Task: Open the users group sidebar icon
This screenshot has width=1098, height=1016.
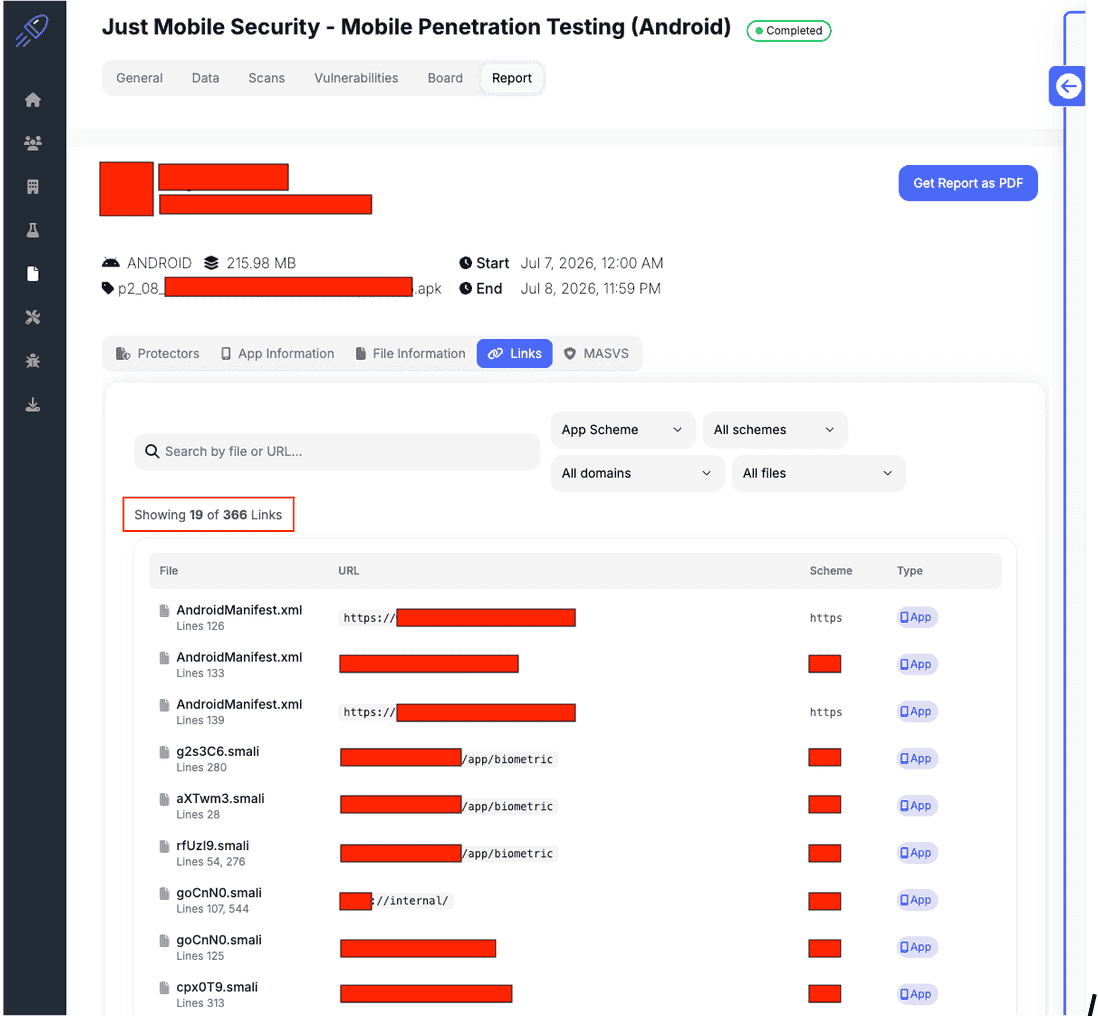Action: 33,144
